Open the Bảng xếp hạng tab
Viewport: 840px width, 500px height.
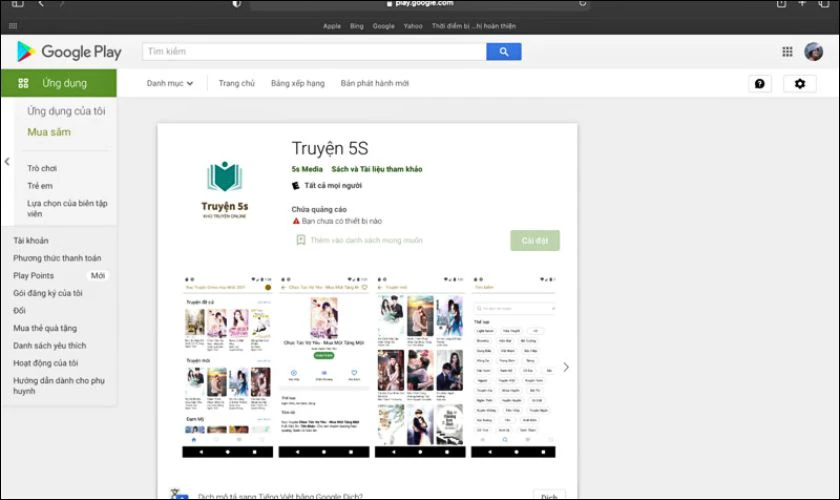[297, 83]
